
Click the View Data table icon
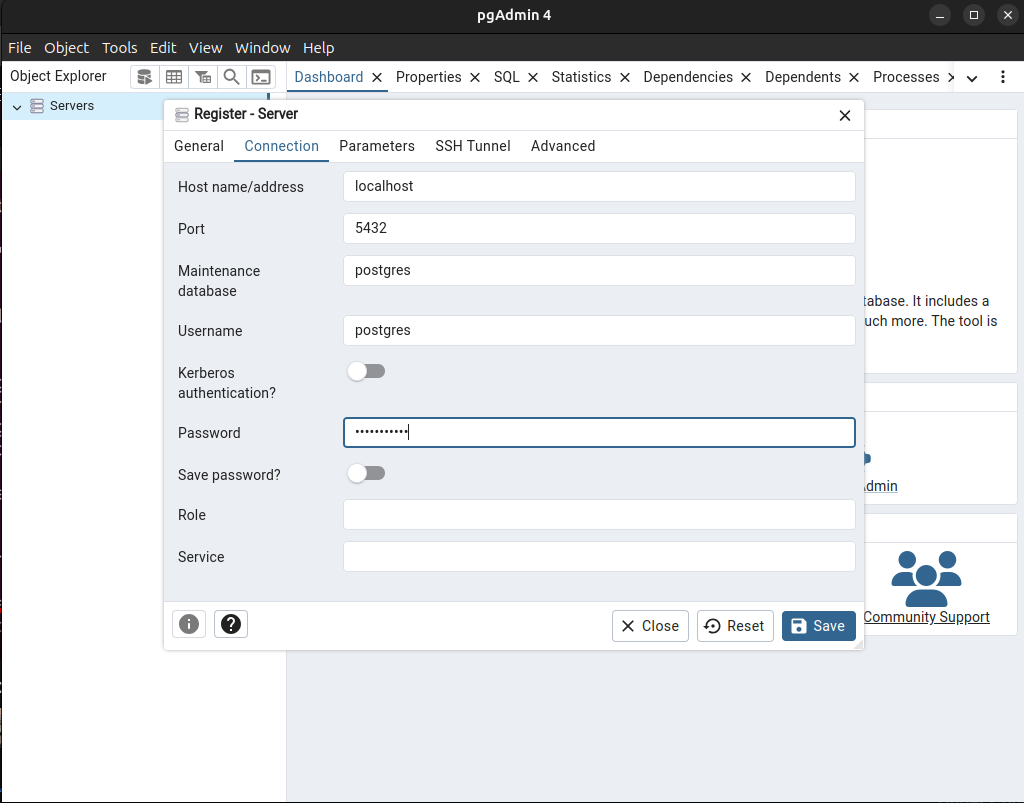coord(174,77)
